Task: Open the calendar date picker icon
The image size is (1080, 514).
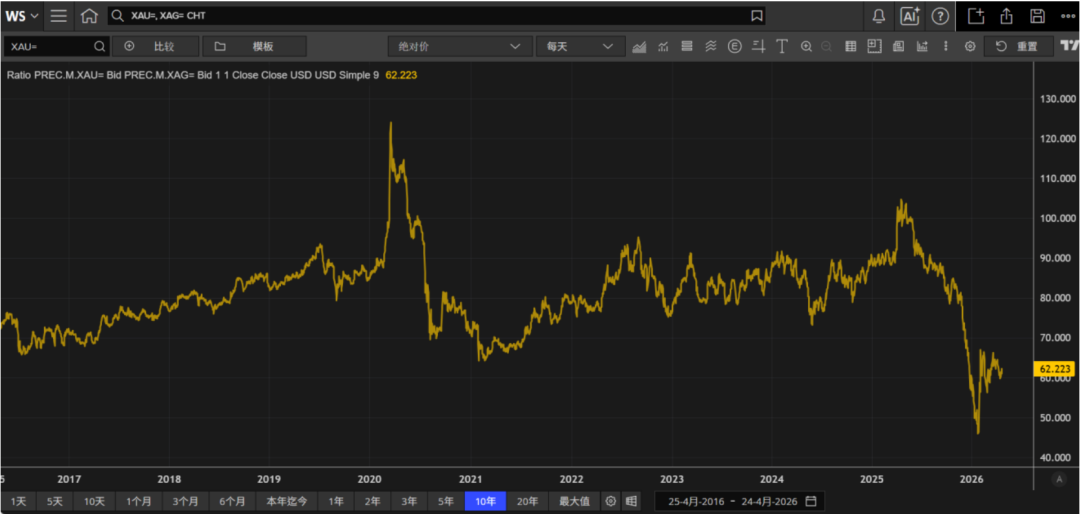Action: click(x=811, y=501)
